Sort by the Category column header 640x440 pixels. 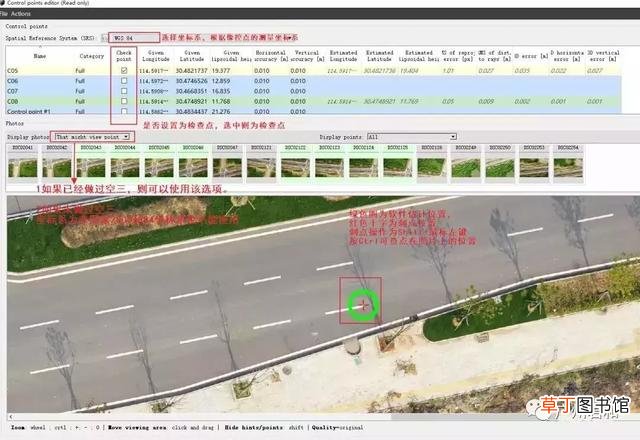(x=92, y=56)
